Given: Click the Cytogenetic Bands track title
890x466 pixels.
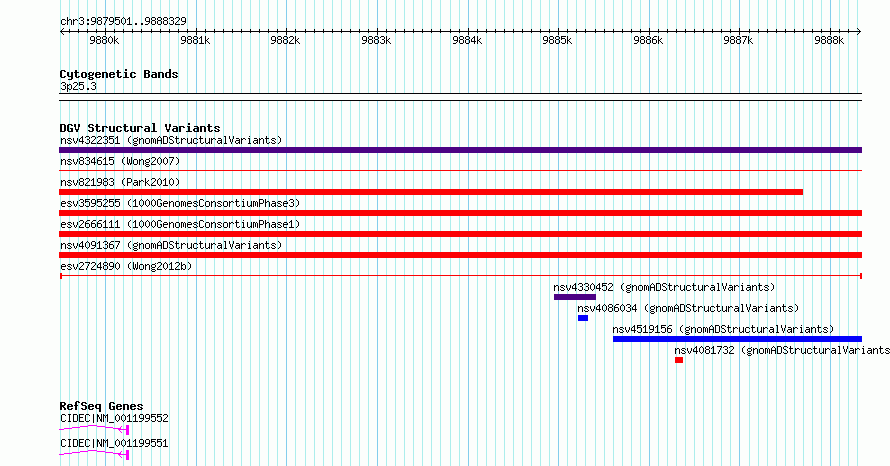Looking at the screenshot, I should pos(119,74).
